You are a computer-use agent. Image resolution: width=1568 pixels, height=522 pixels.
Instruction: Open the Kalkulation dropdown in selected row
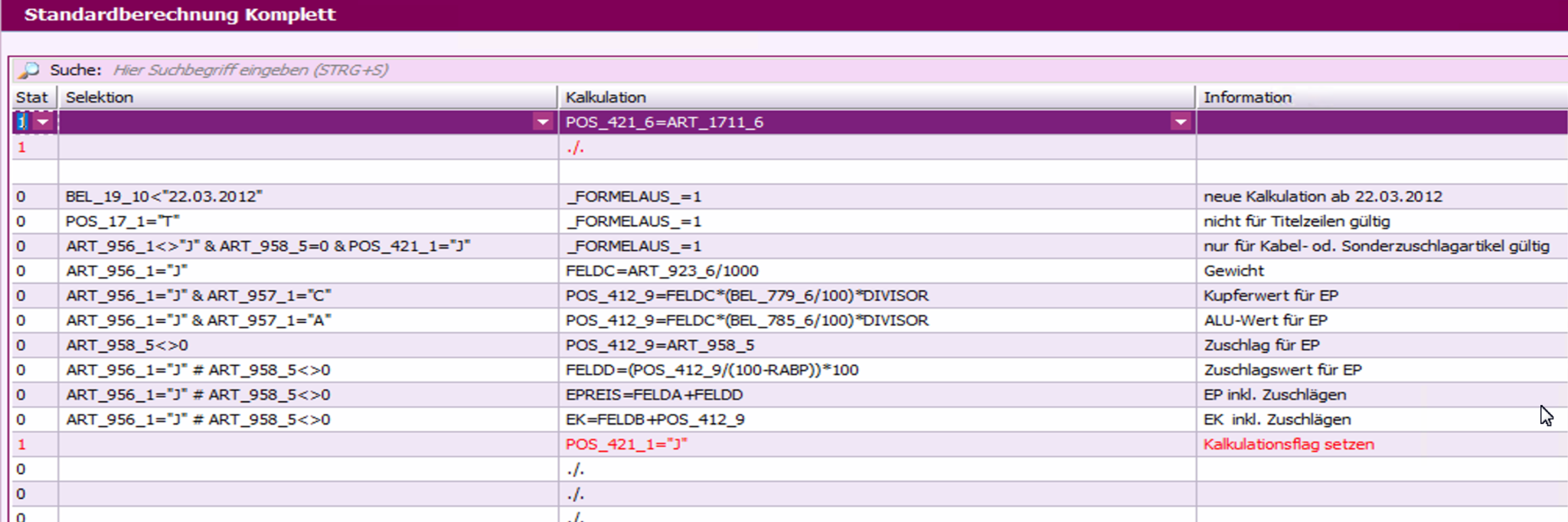1181,122
